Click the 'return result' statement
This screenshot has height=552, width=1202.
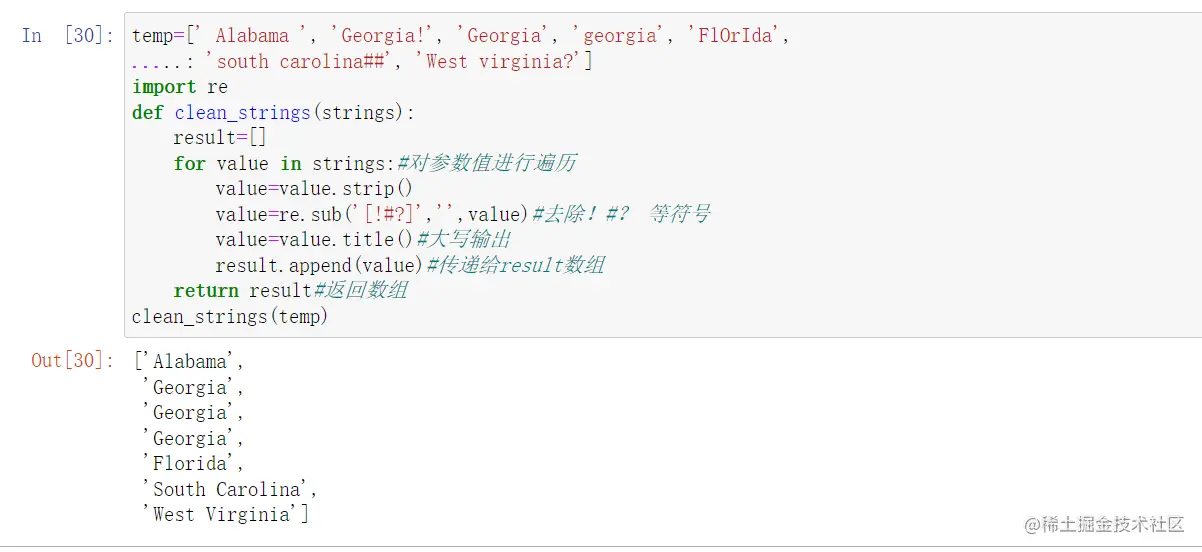[242, 291]
